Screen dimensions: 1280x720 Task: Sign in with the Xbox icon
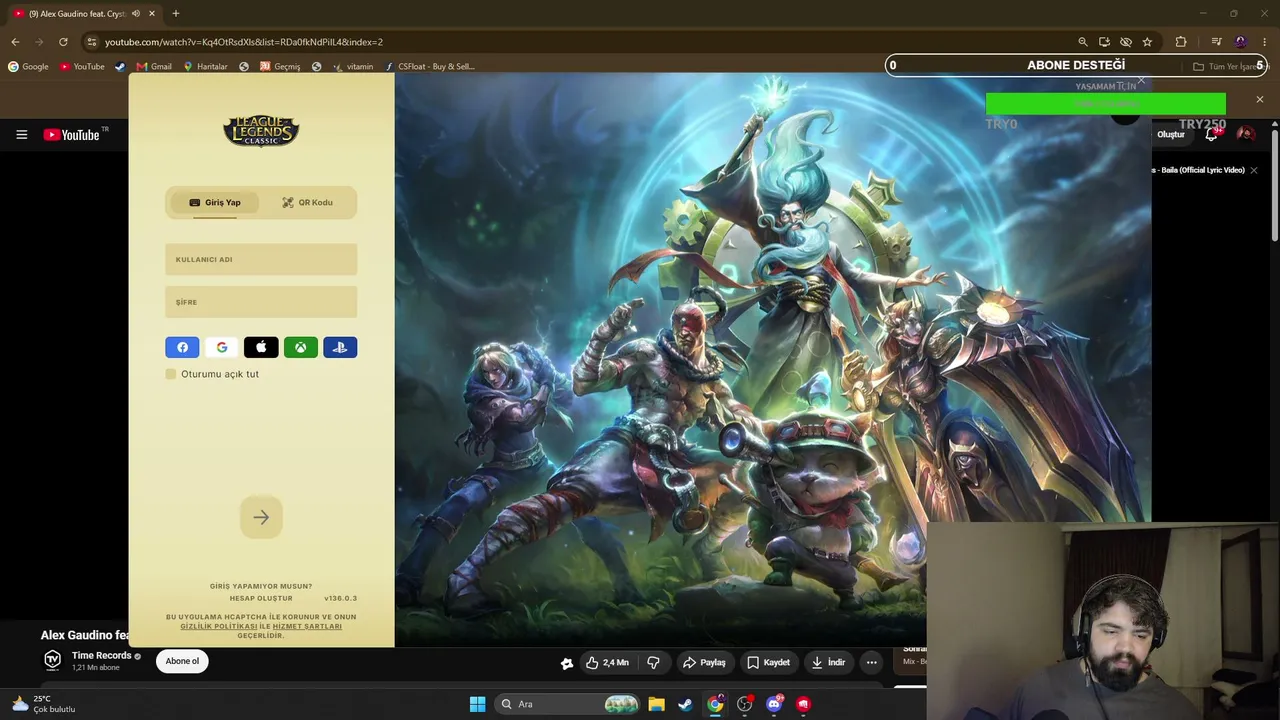[x=300, y=347]
